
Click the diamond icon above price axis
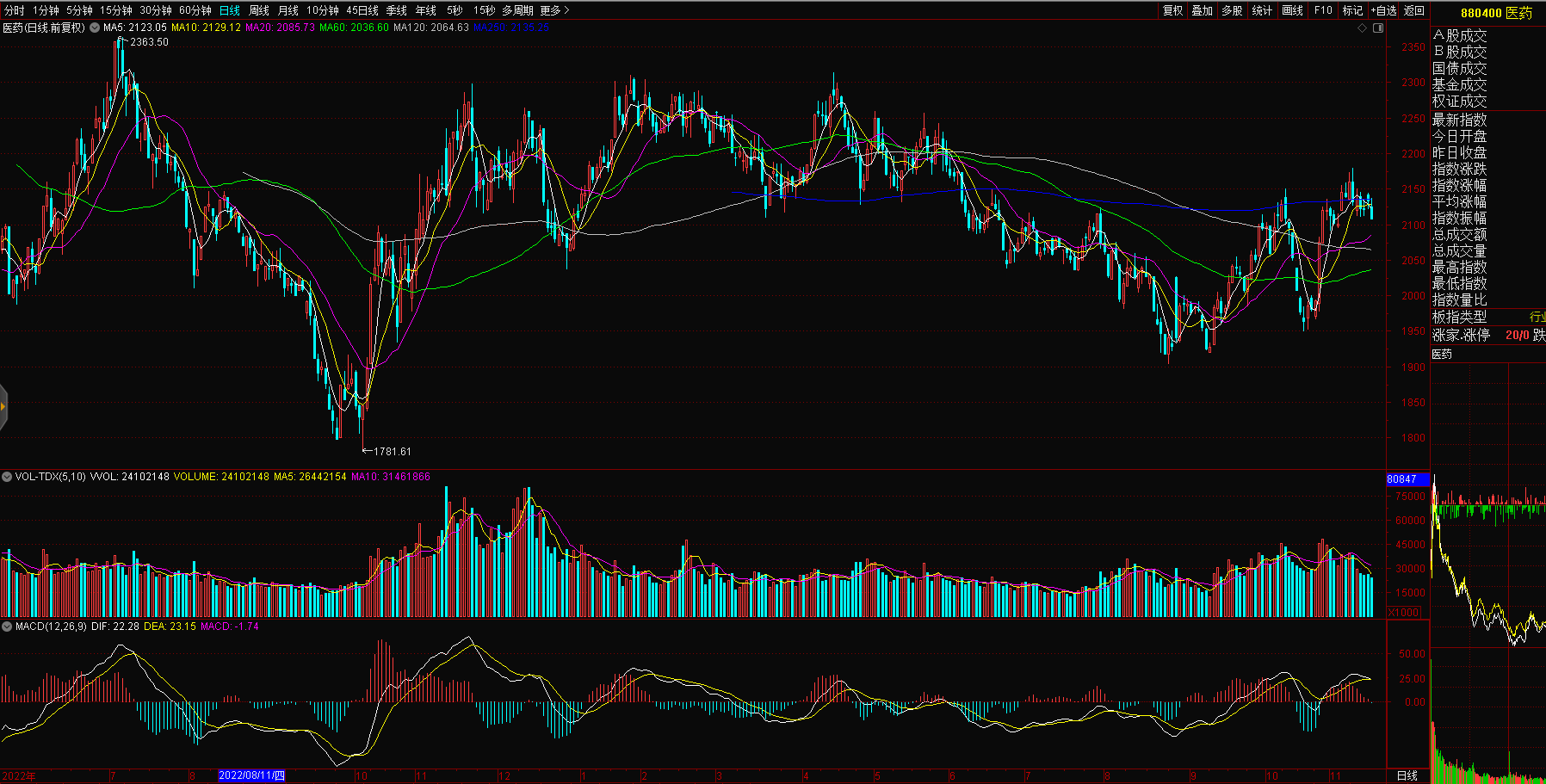1363,28
